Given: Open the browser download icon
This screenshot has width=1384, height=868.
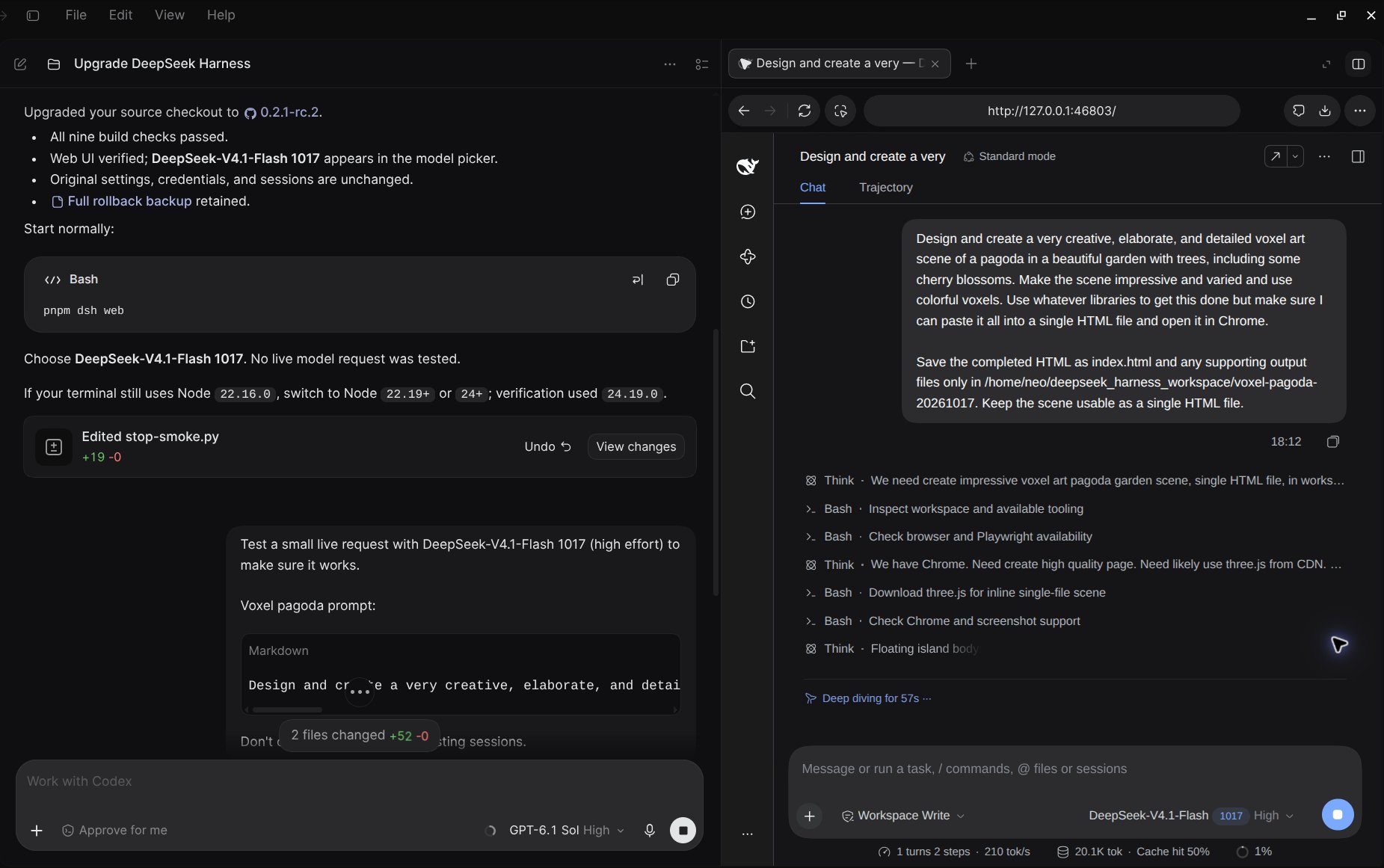Looking at the screenshot, I should pyautogui.click(x=1325, y=111).
